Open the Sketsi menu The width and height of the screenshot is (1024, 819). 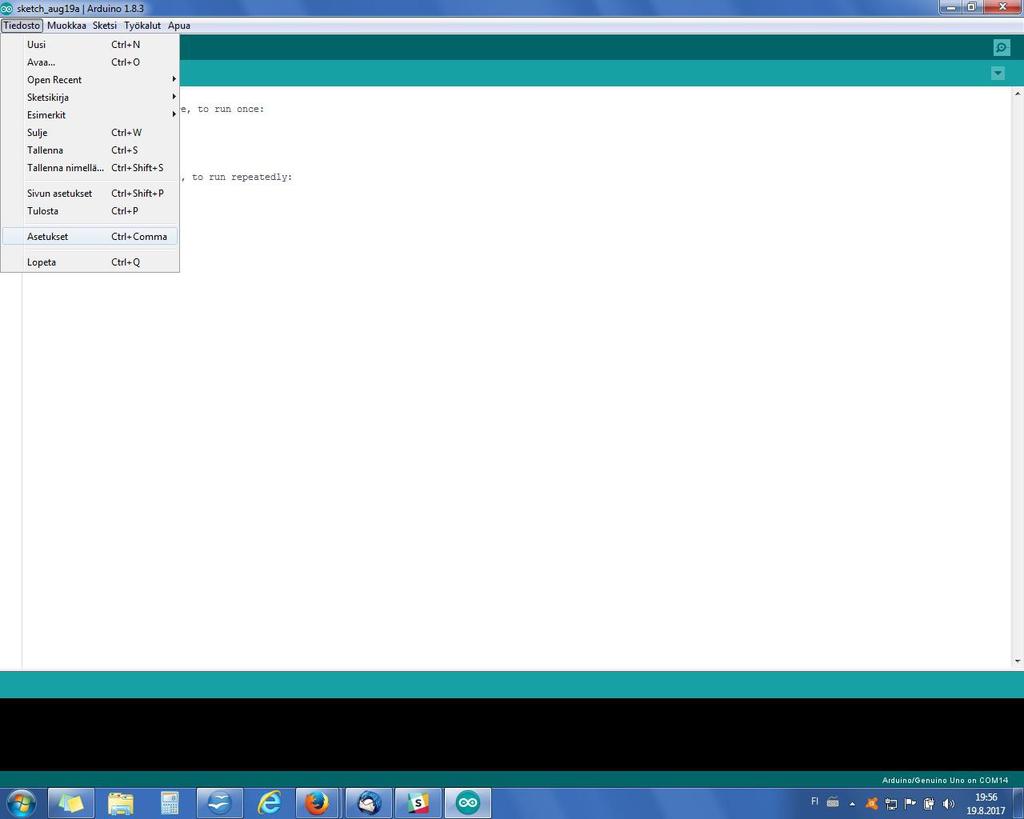point(104,25)
